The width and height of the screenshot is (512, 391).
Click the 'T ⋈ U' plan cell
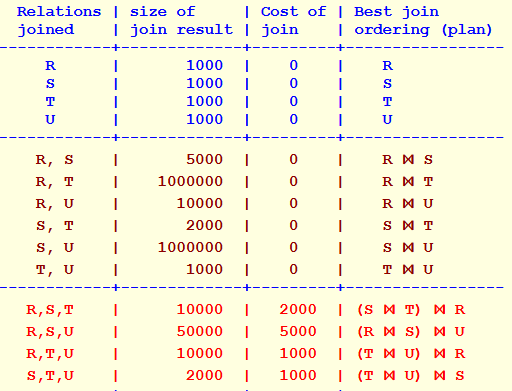click(407, 269)
